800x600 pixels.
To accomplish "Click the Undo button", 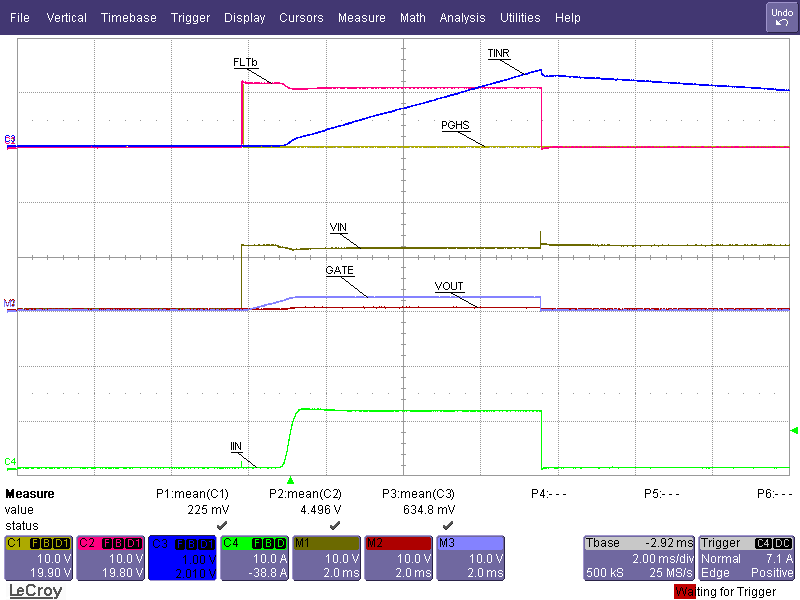I will [x=781, y=16].
